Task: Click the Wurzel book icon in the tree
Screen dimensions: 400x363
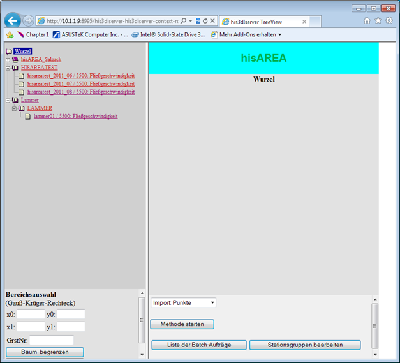Action: [x=9, y=51]
